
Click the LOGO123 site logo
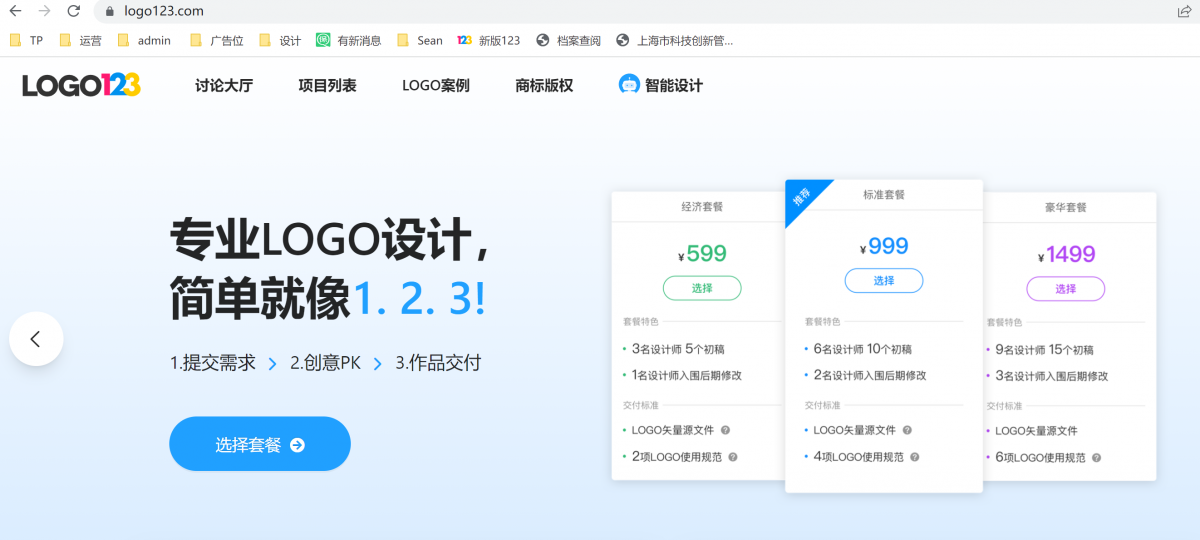pos(81,85)
